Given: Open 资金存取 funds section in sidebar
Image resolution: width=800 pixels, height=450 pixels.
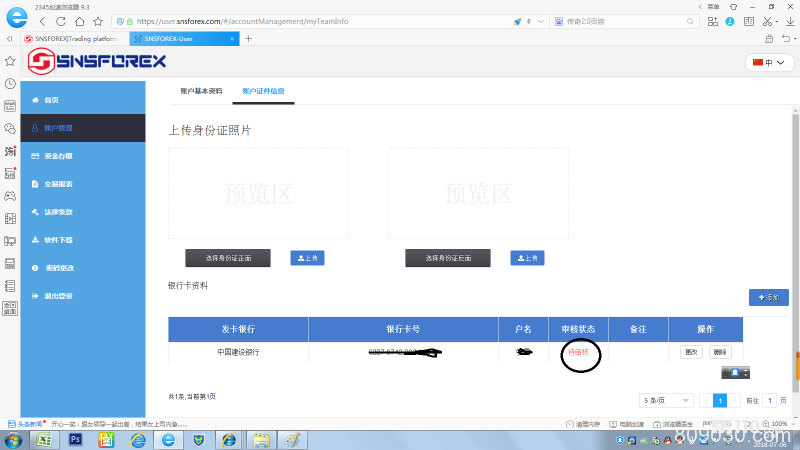Looking at the screenshot, I should tap(58, 156).
